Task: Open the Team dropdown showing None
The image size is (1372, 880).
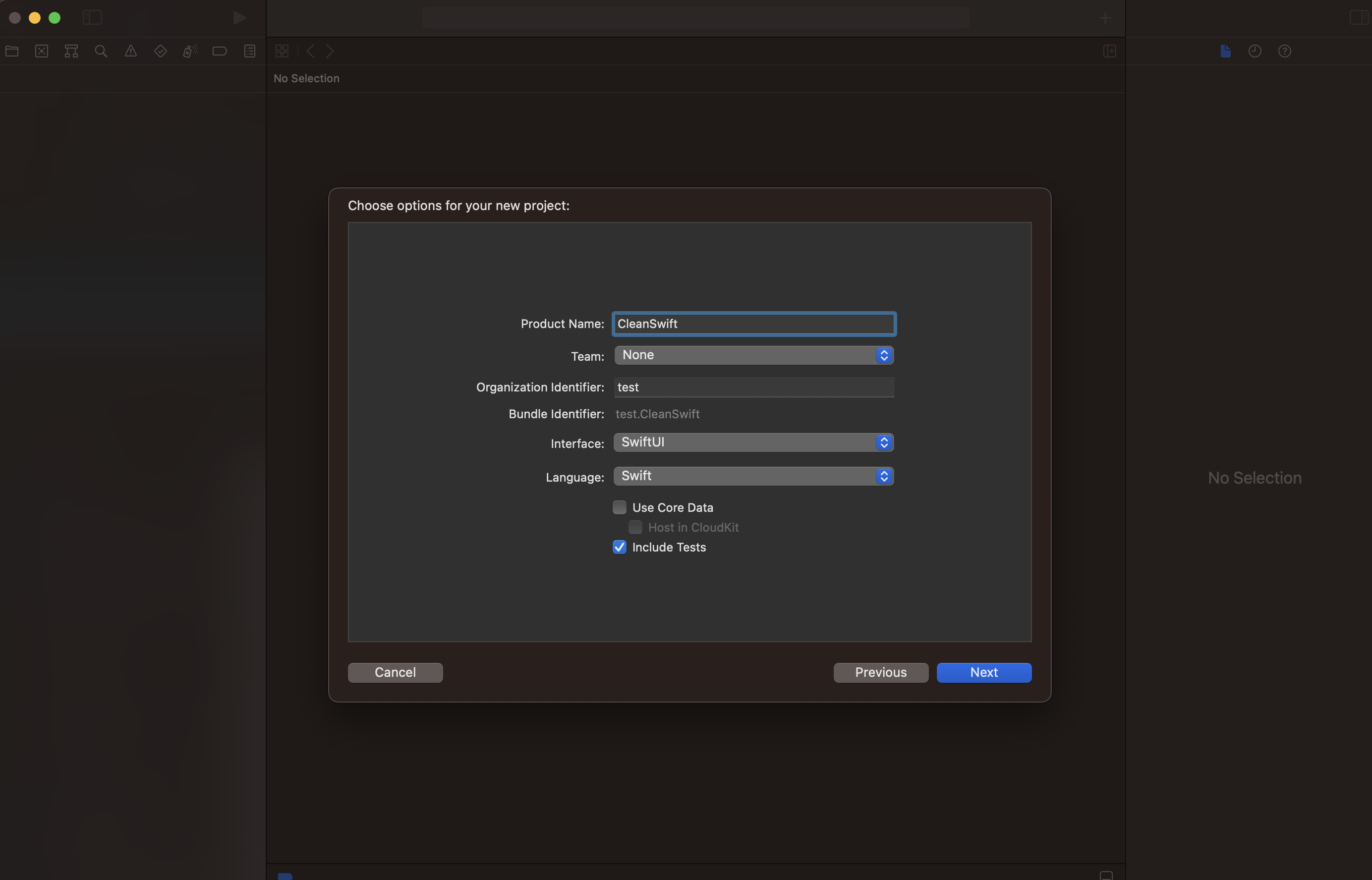Action: coord(753,355)
